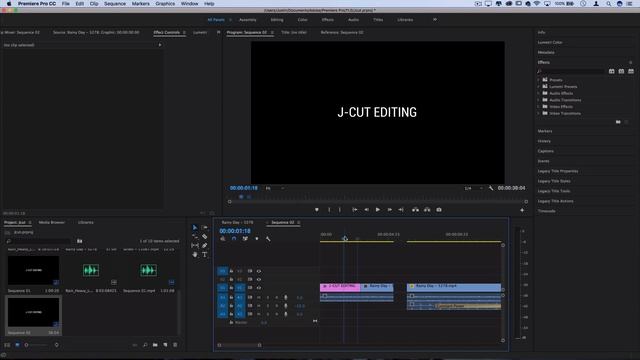Select the Track Select Forward tool
The width and height of the screenshot is (640, 360).
[x=204, y=227]
